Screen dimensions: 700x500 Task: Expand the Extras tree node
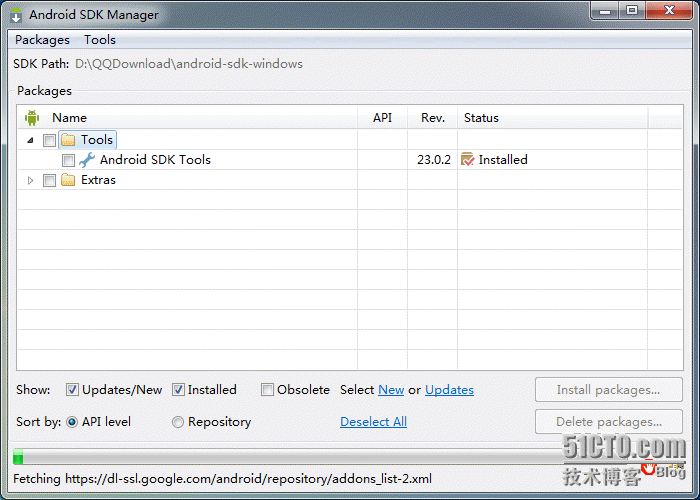coord(30,180)
